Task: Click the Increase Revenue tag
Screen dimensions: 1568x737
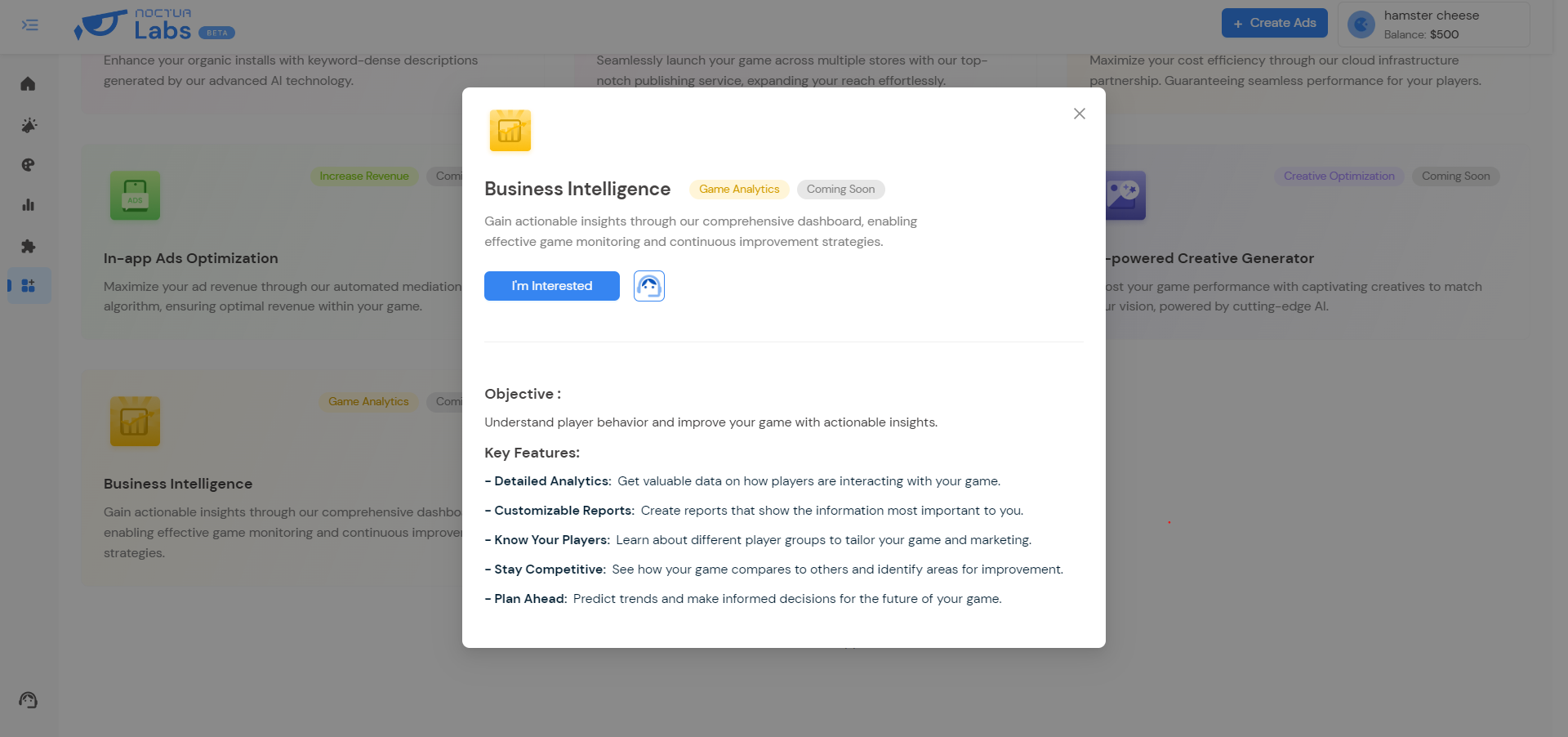Action: (363, 176)
